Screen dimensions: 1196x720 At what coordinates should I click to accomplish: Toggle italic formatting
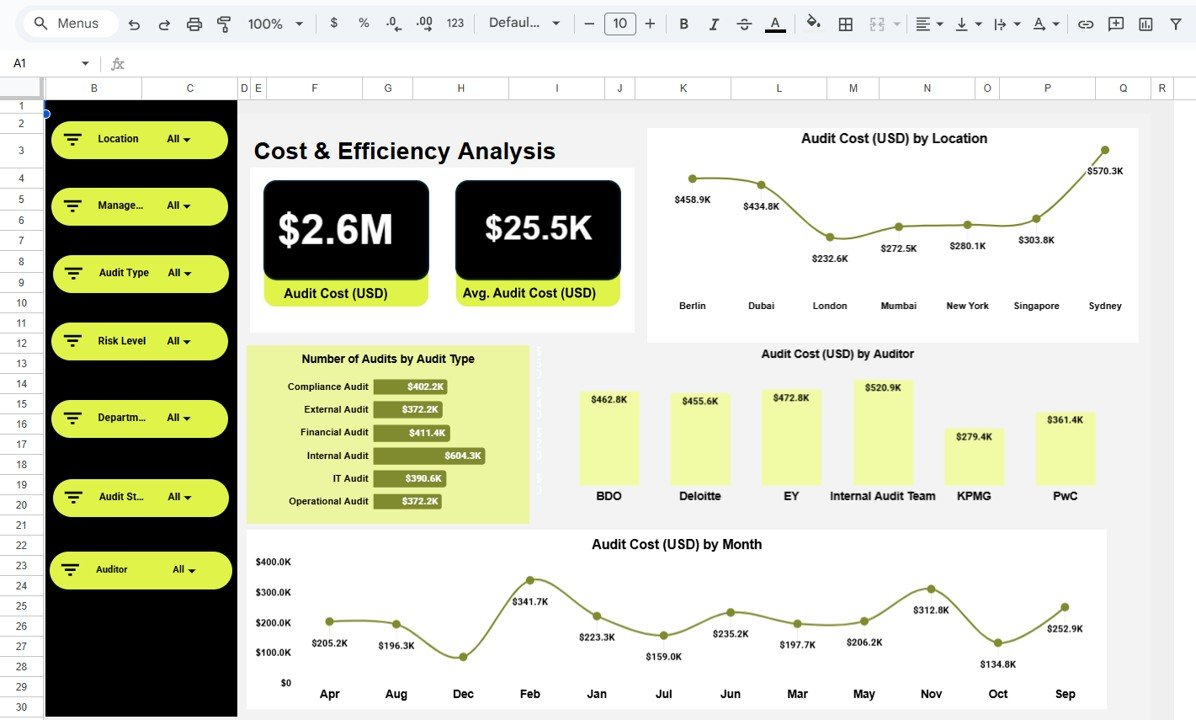[714, 23]
